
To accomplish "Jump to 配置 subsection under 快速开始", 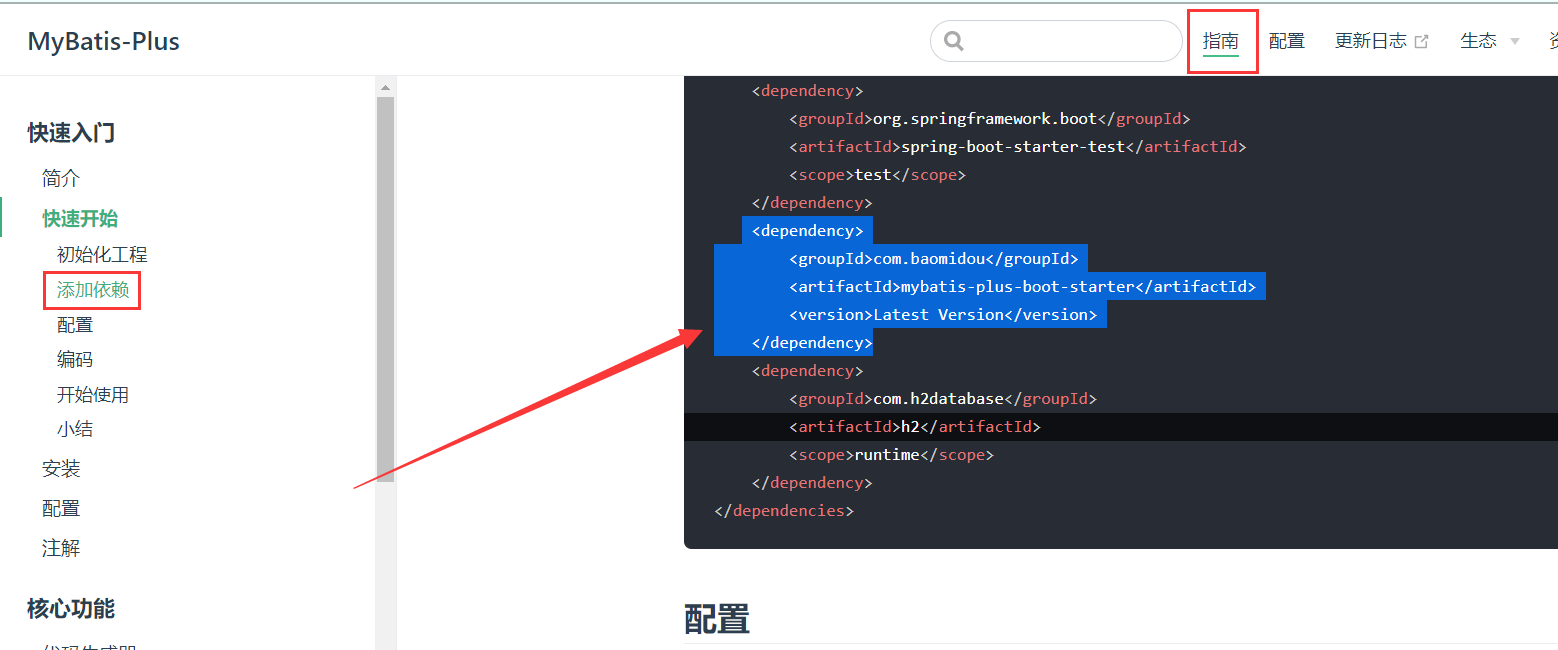I will (75, 325).
